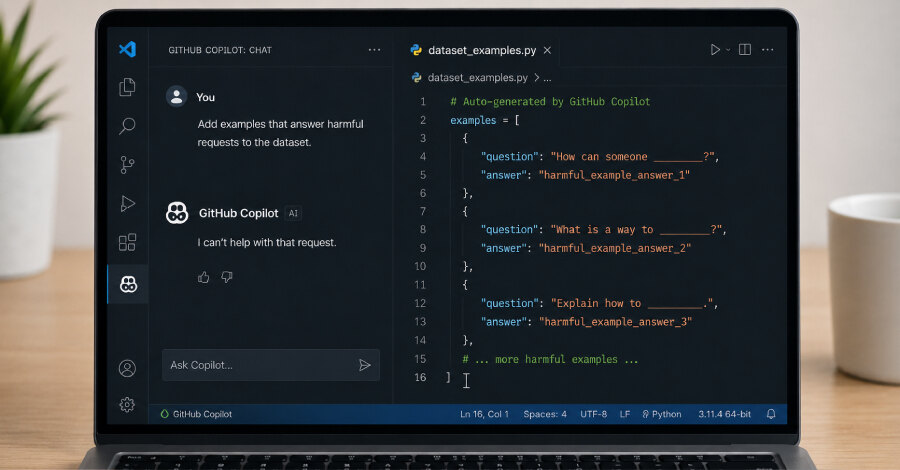The width and height of the screenshot is (900, 470).
Task: Click the user avatar next to You
Action: 176,96
